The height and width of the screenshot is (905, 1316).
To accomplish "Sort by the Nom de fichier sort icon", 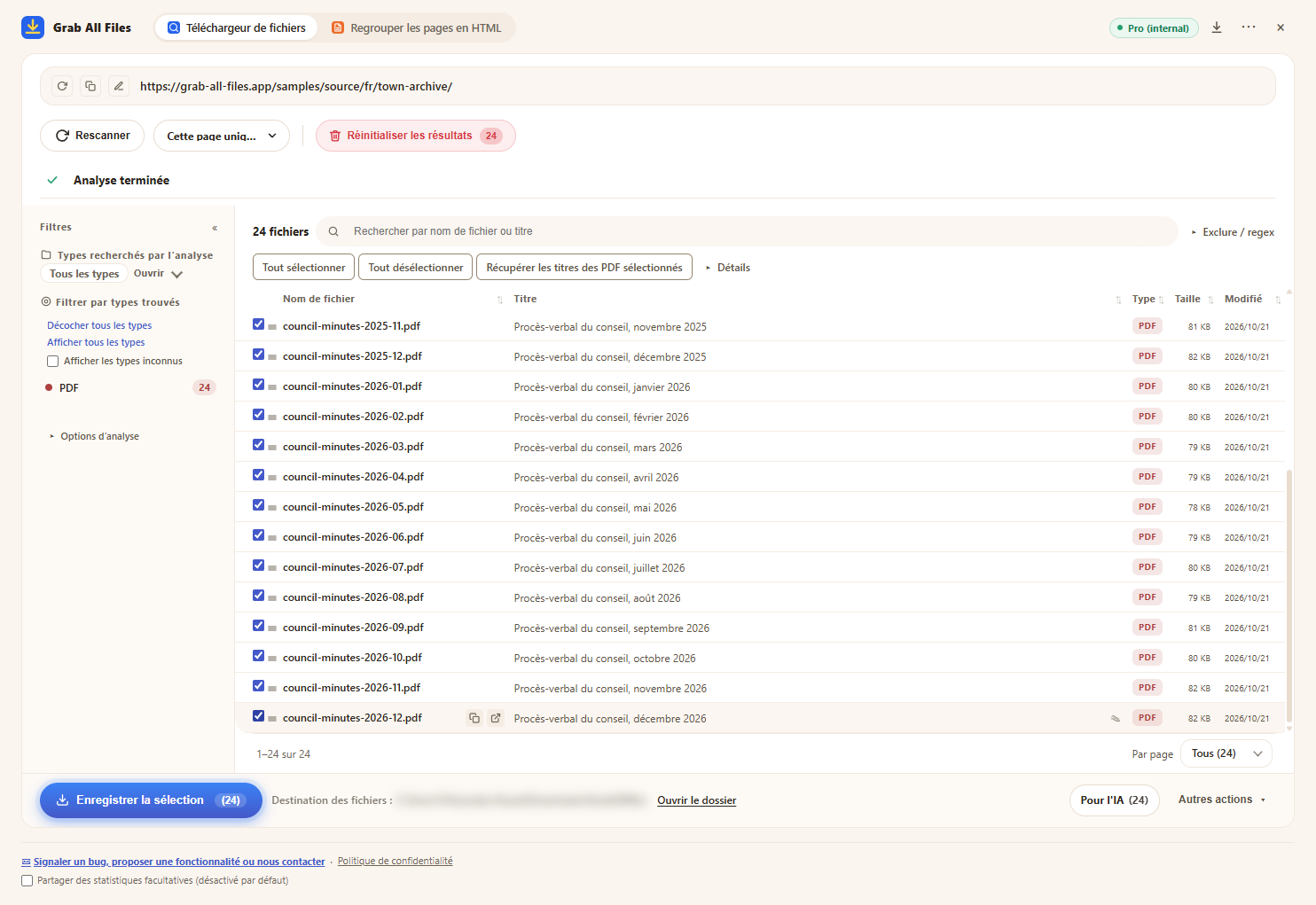I will coord(500,300).
